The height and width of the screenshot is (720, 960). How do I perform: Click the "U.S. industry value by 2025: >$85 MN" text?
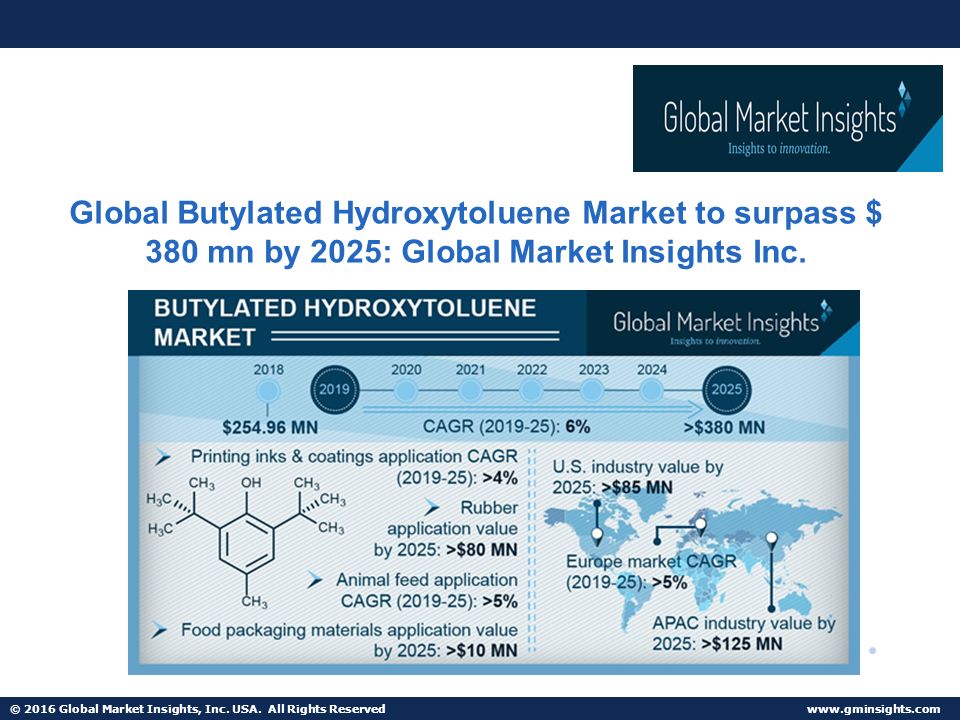(x=637, y=477)
